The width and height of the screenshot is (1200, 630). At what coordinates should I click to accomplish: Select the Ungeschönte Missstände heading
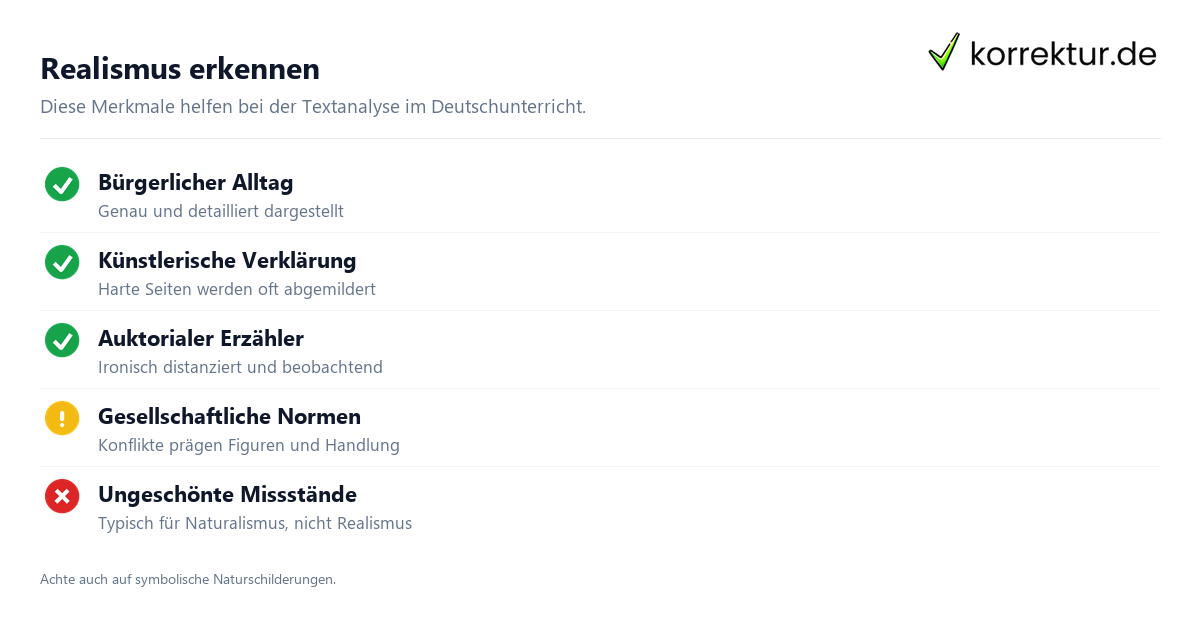[227, 495]
